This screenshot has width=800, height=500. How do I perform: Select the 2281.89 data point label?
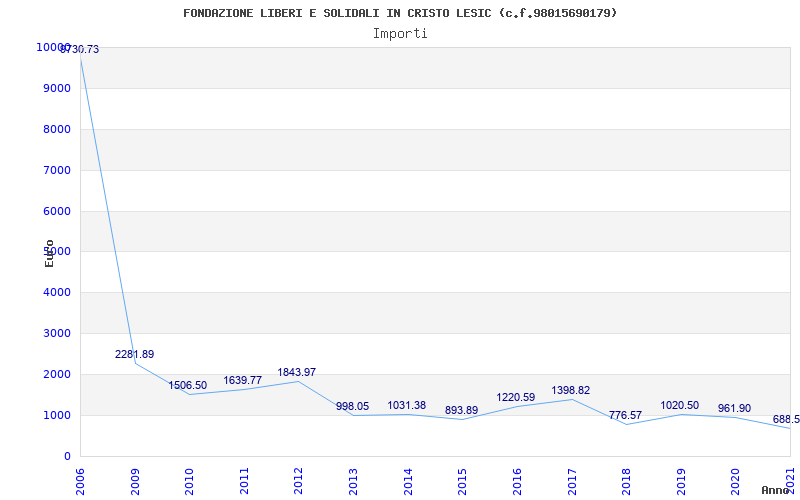click(x=134, y=354)
